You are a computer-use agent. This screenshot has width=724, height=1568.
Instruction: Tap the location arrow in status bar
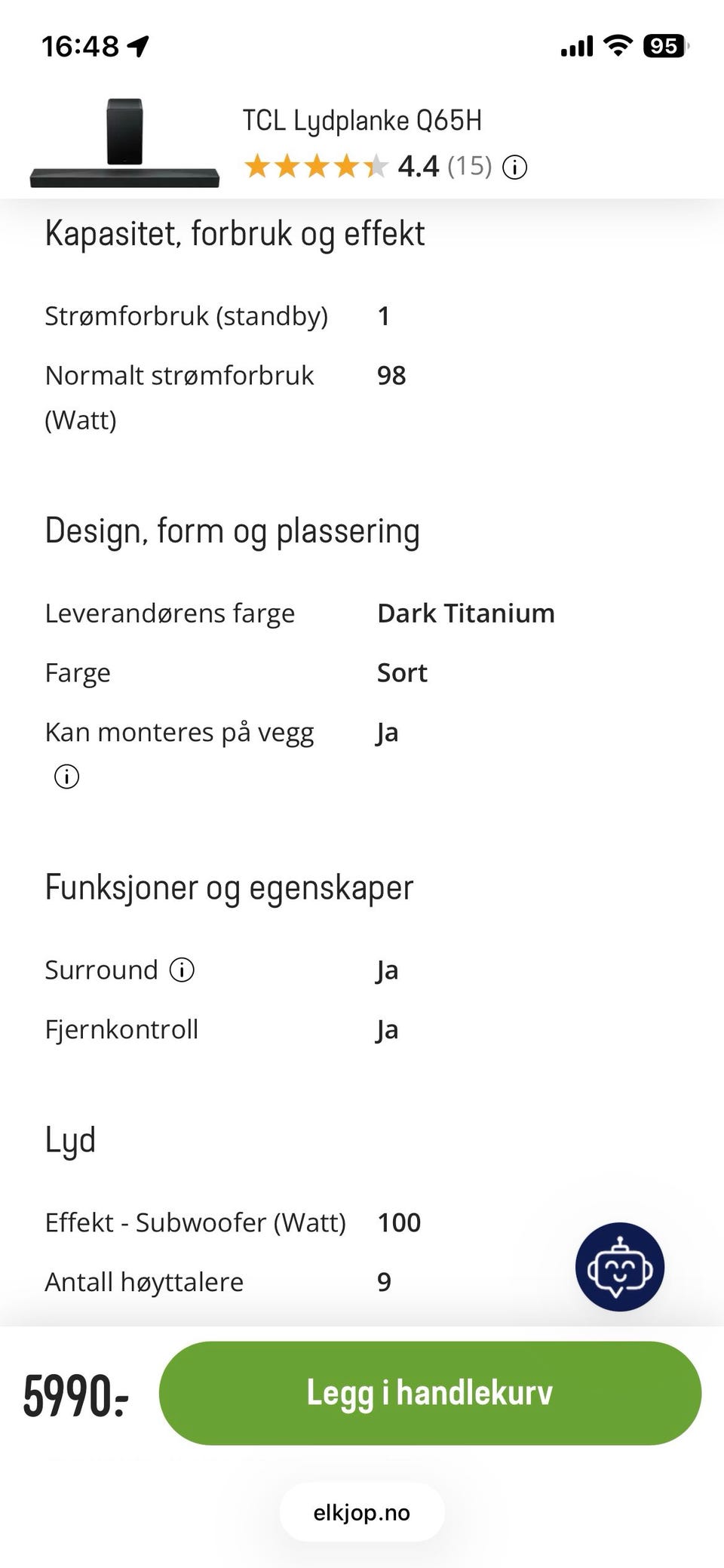[138, 47]
